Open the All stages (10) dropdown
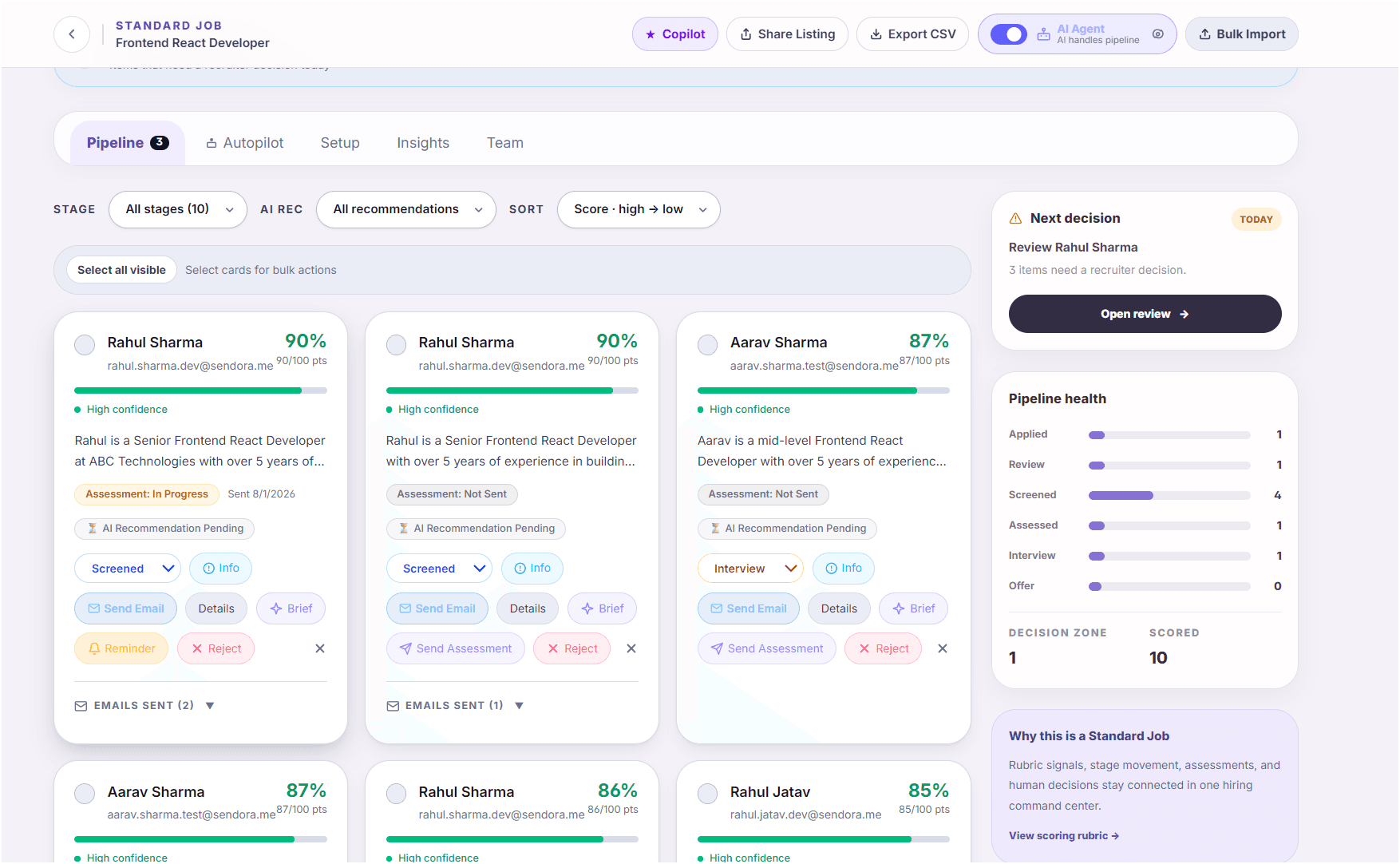1400x864 pixels. [178, 209]
